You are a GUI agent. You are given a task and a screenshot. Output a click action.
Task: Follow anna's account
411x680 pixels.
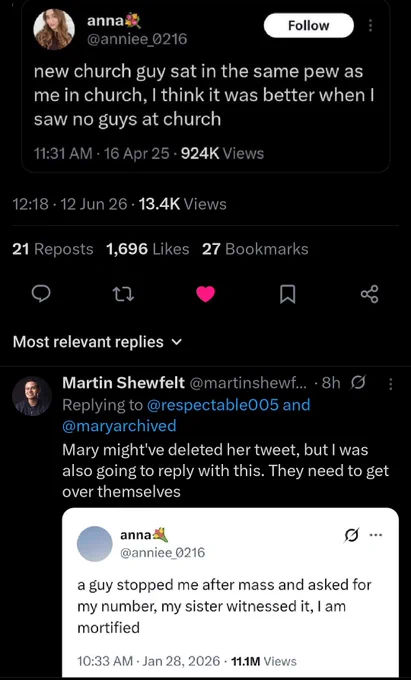pyautogui.click(x=309, y=26)
